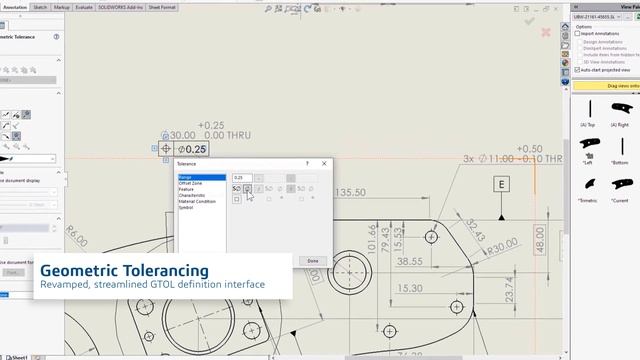The image size is (640, 360).
Task: Click the spherical diameter symbol button
Action: 237,189
